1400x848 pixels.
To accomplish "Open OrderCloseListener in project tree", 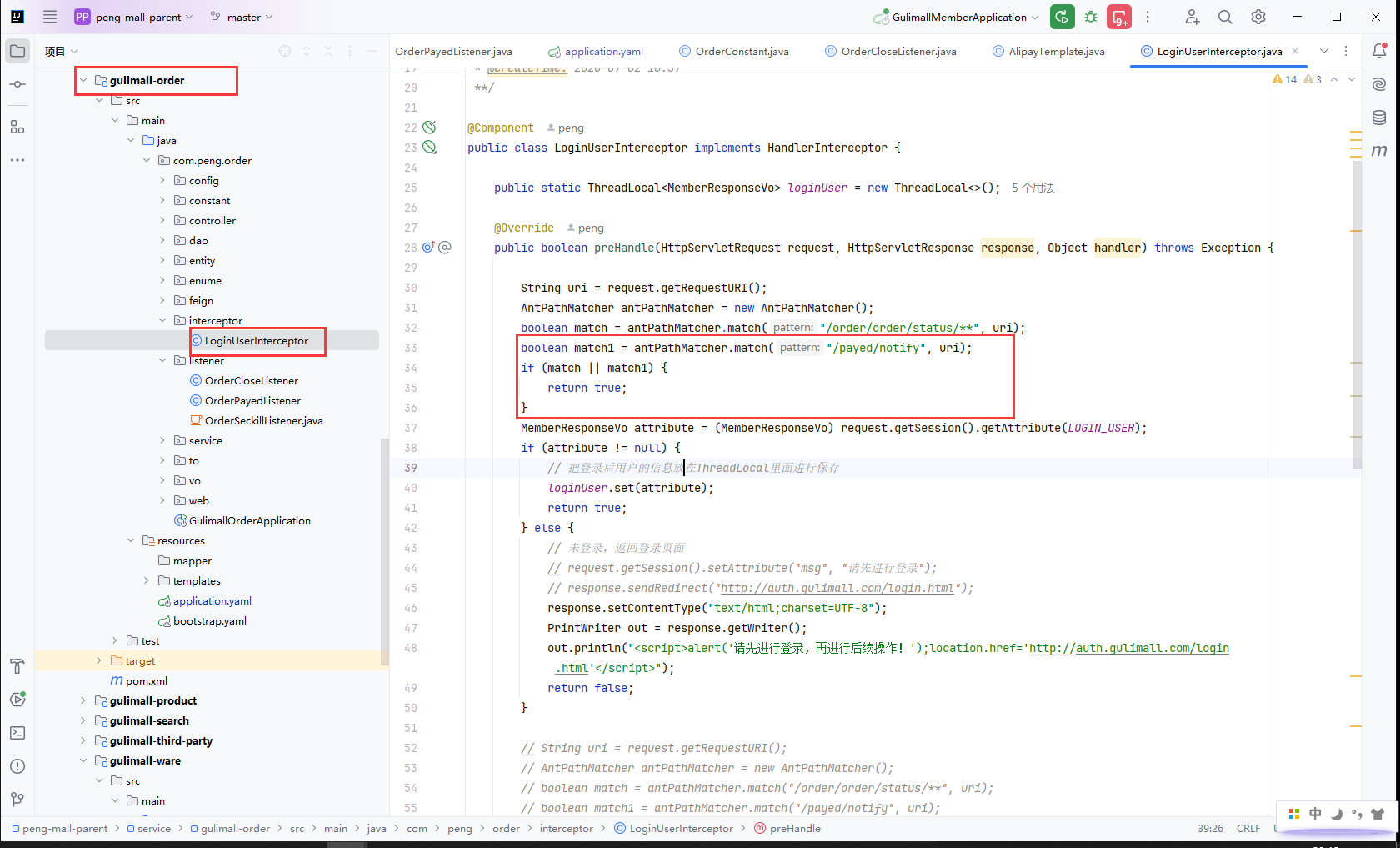I will [x=252, y=381].
